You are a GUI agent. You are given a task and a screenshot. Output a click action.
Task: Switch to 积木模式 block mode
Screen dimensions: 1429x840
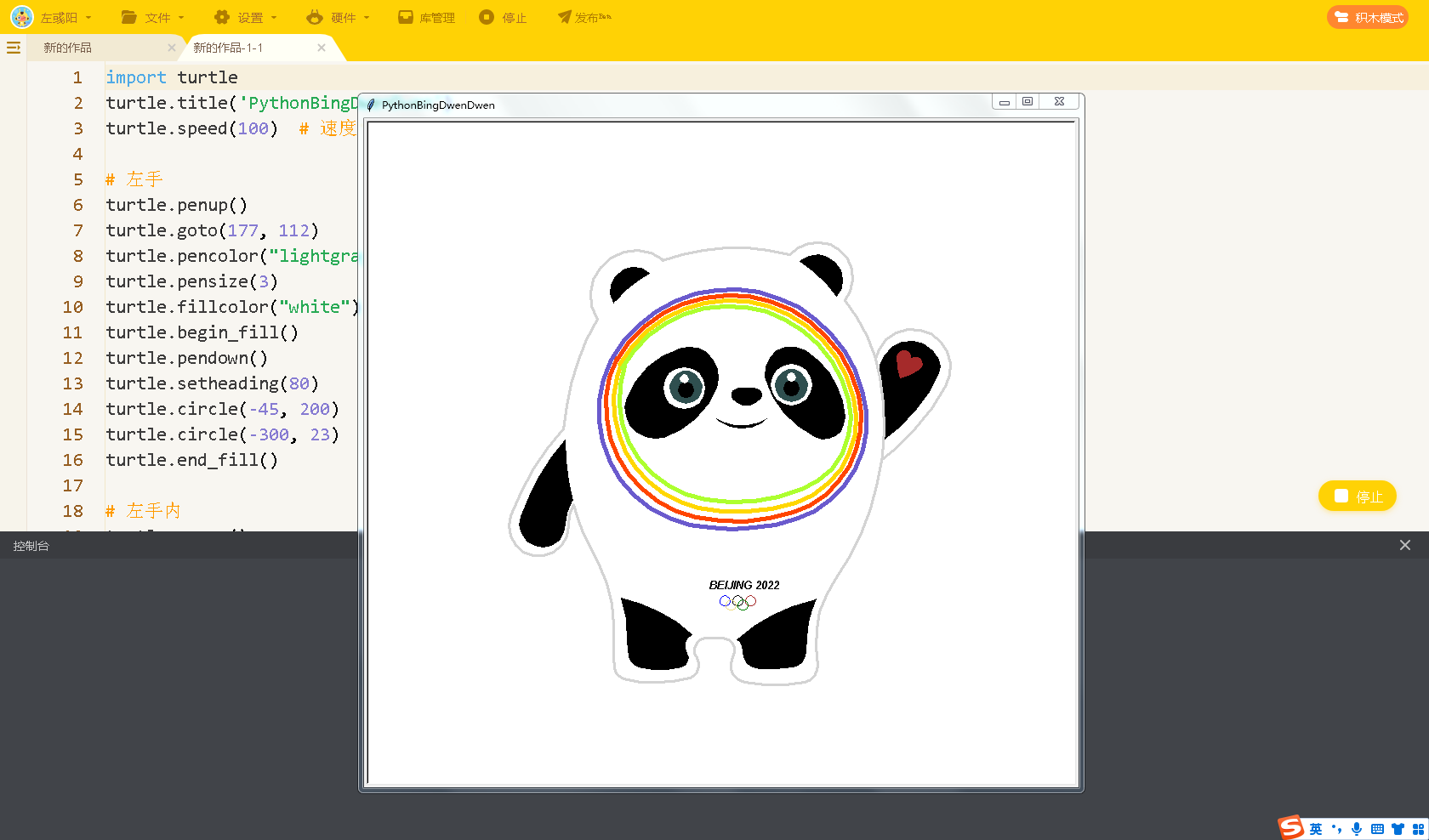pos(1368,17)
